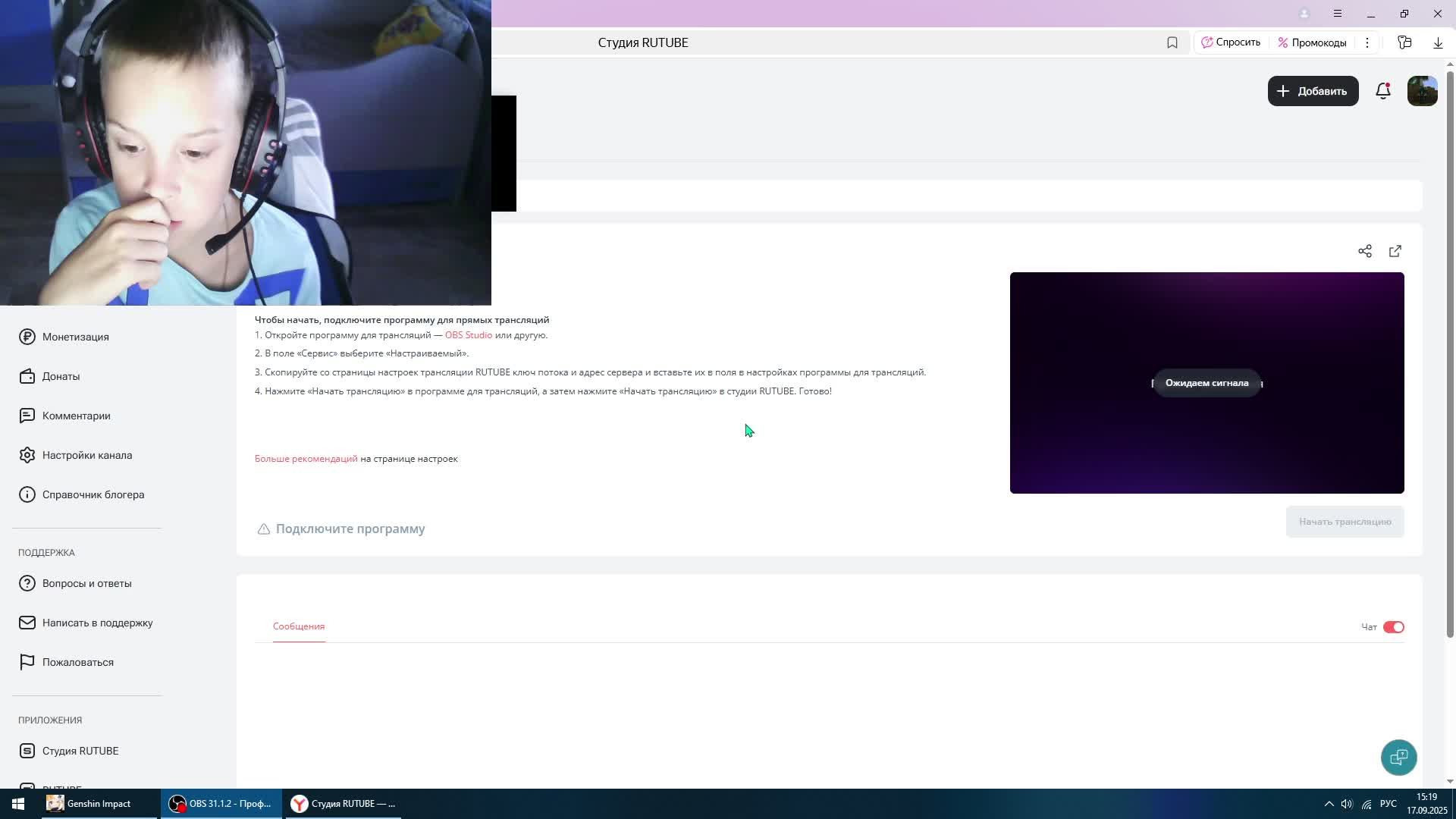Follow the Больше рекомендаций link
1456x819 pixels.
[x=306, y=459]
